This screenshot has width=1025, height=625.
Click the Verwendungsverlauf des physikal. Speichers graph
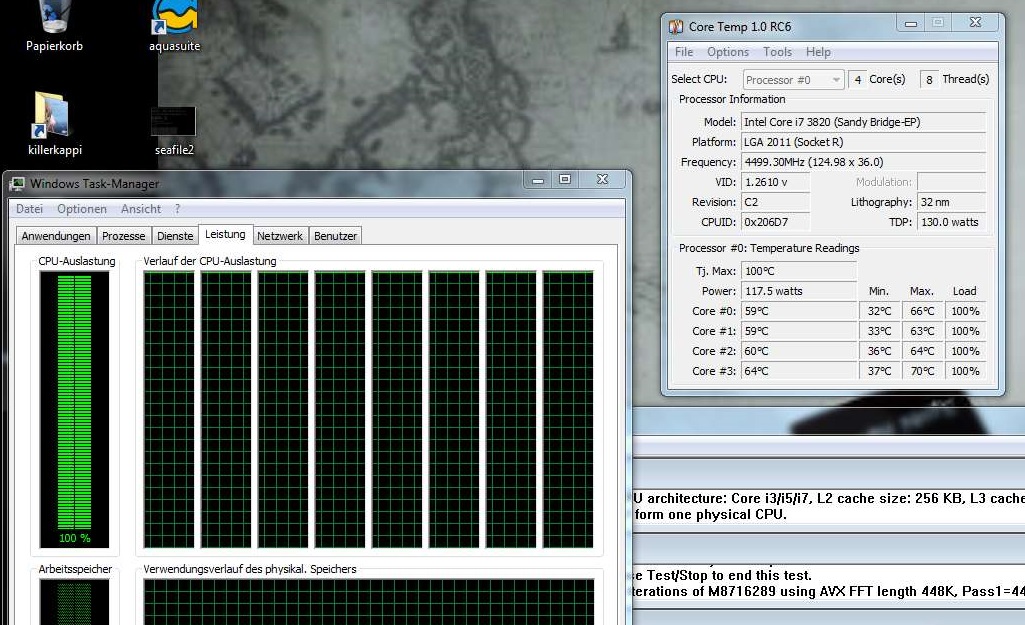(x=369, y=601)
